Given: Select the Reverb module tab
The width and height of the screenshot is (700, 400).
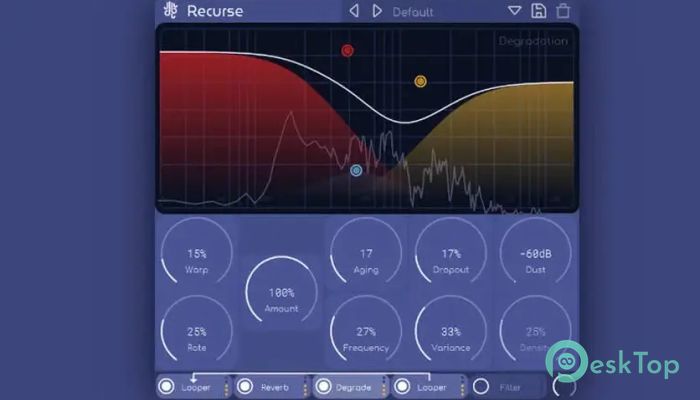Looking at the screenshot, I should point(274,387).
